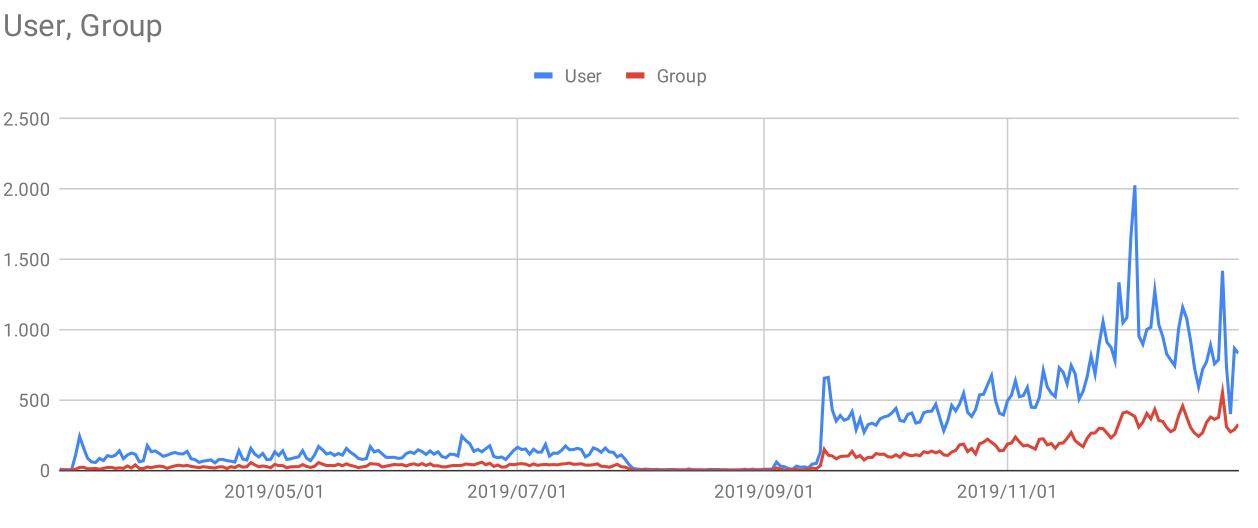Click the chart title "User, Group"
1258x528 pixels.
(83, 26)
